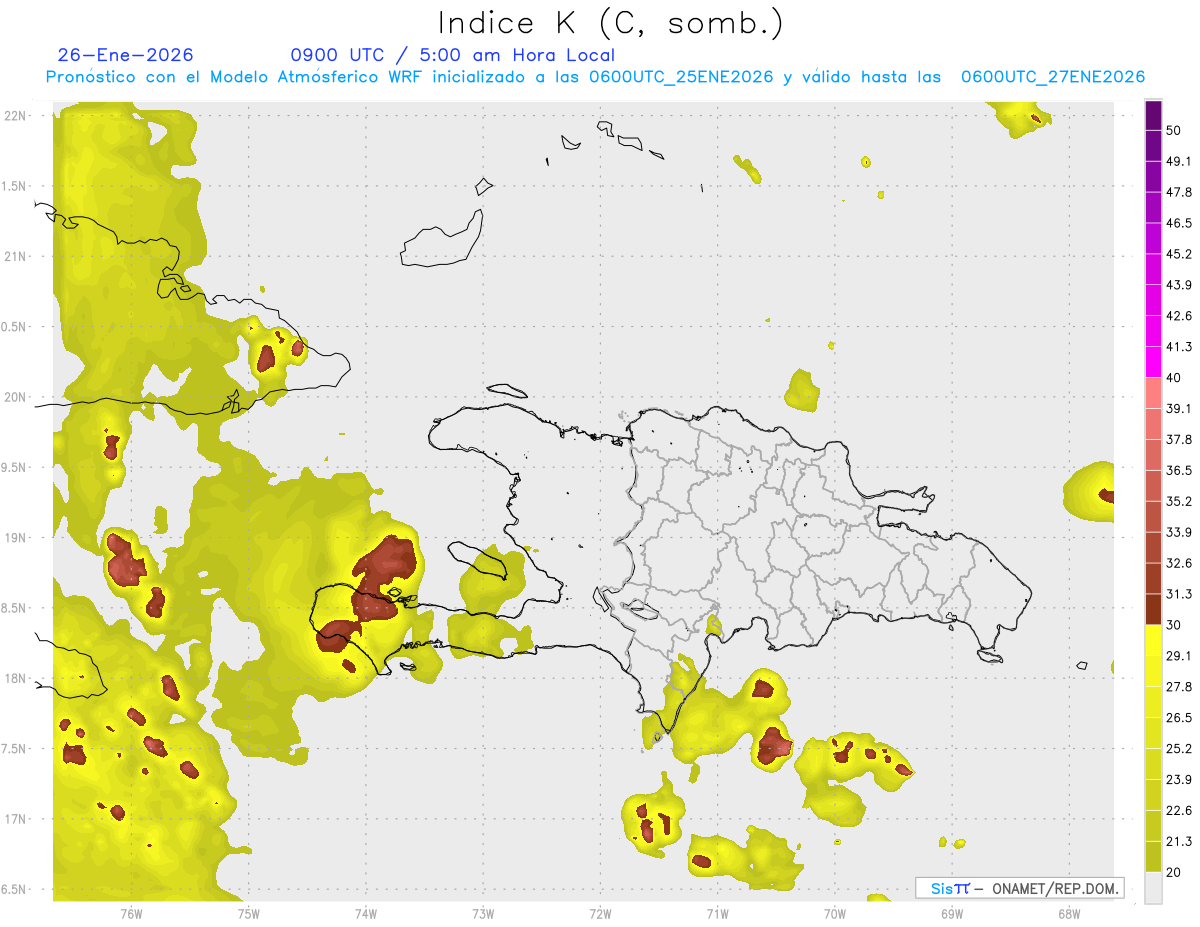Pick the pink legend swatch between 39.1 and 40

tap(1153, 393)
